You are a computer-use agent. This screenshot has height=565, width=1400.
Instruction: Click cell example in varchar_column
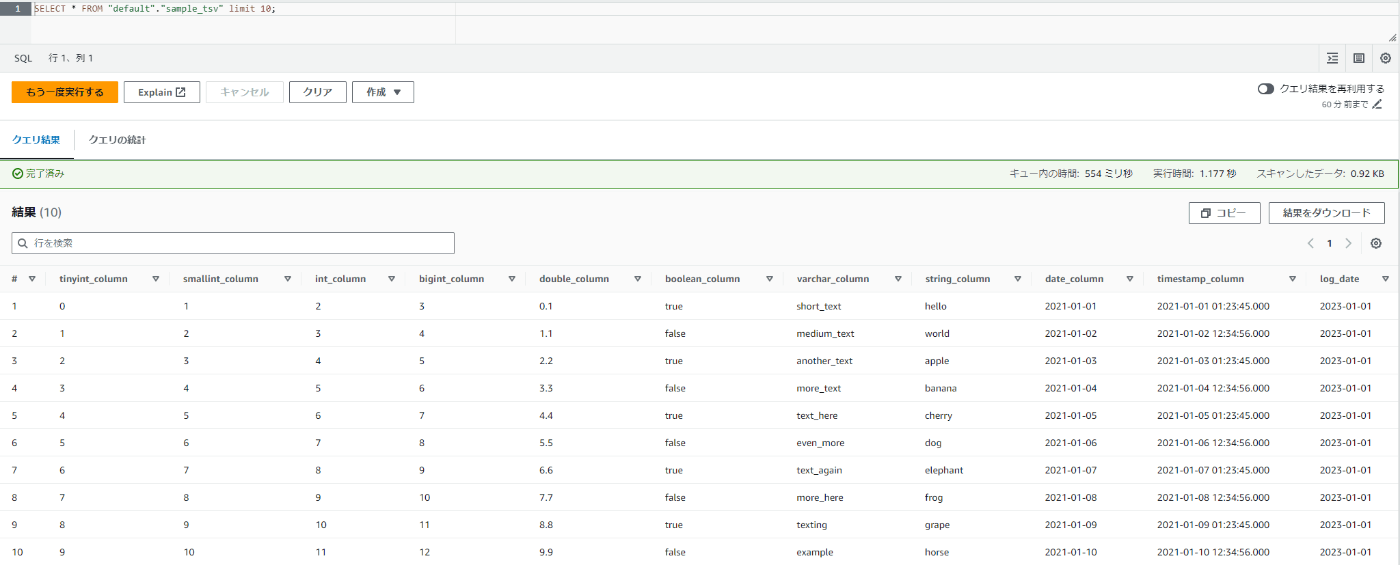(x=814, y=552)
